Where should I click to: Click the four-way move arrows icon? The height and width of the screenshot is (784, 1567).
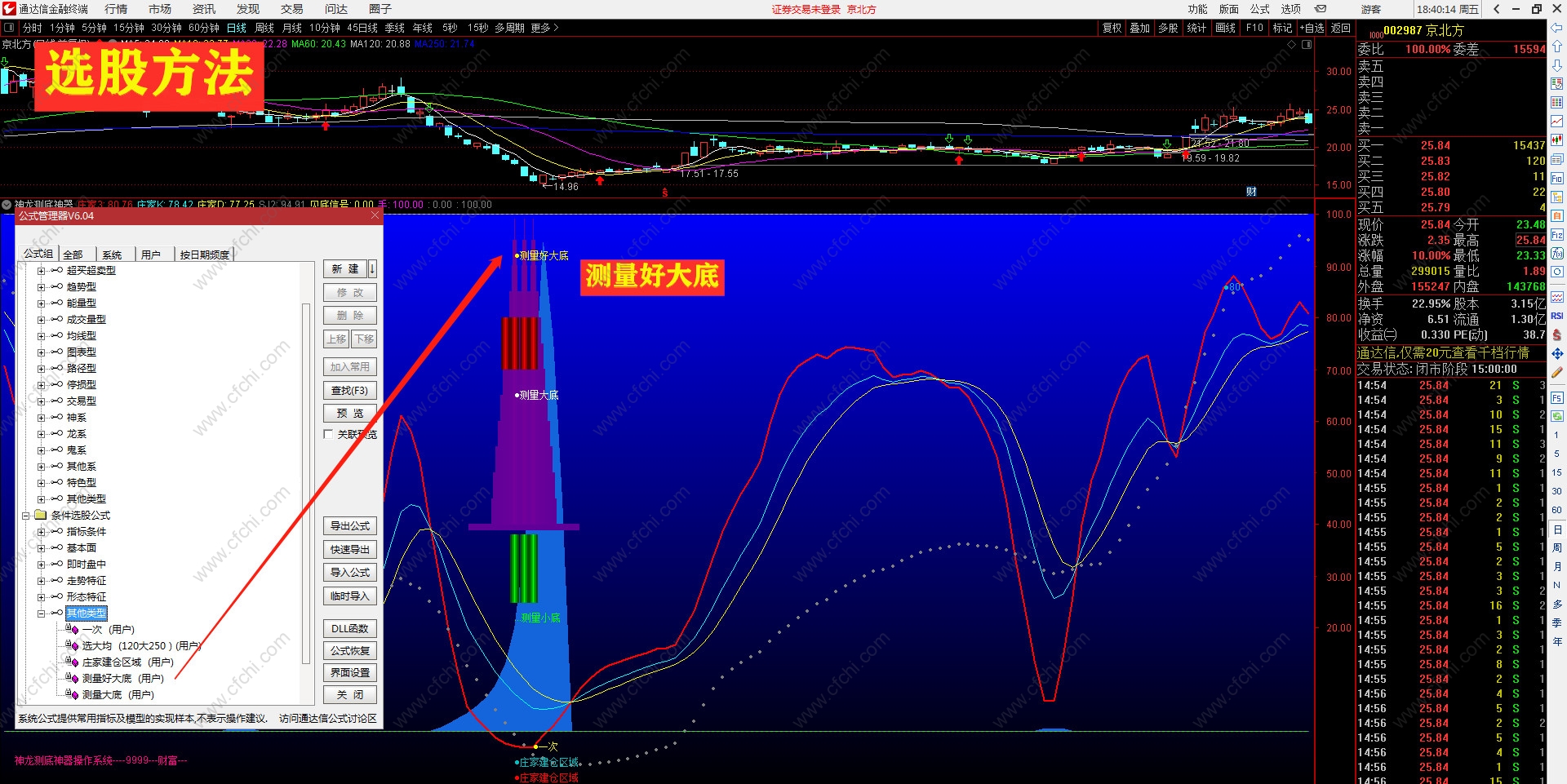[x=1557, y=353]
